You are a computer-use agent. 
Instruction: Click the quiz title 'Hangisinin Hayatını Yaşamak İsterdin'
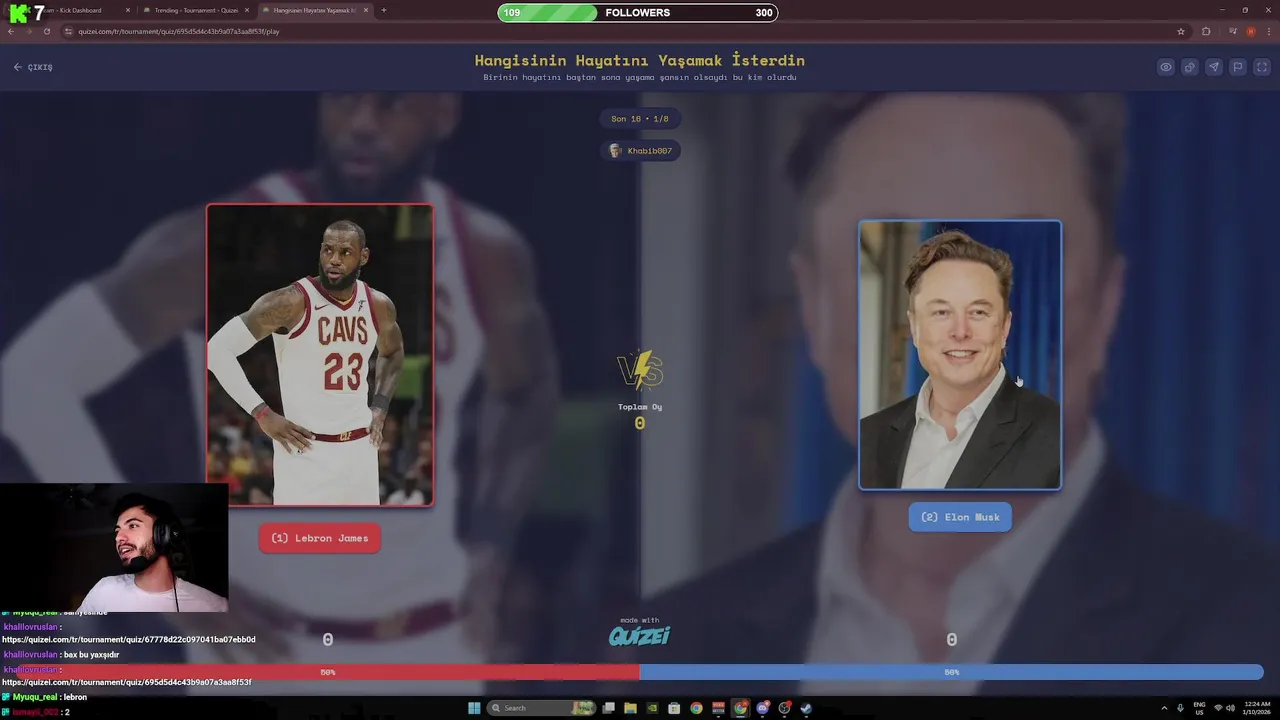(640, 60)
